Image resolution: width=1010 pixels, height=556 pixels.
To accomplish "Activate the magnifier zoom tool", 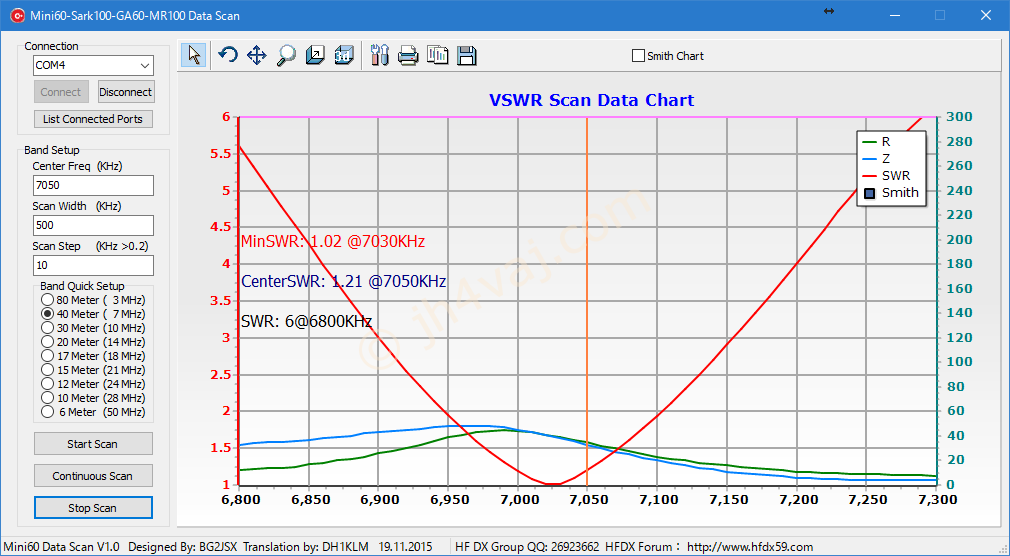I will pos(286,55).
